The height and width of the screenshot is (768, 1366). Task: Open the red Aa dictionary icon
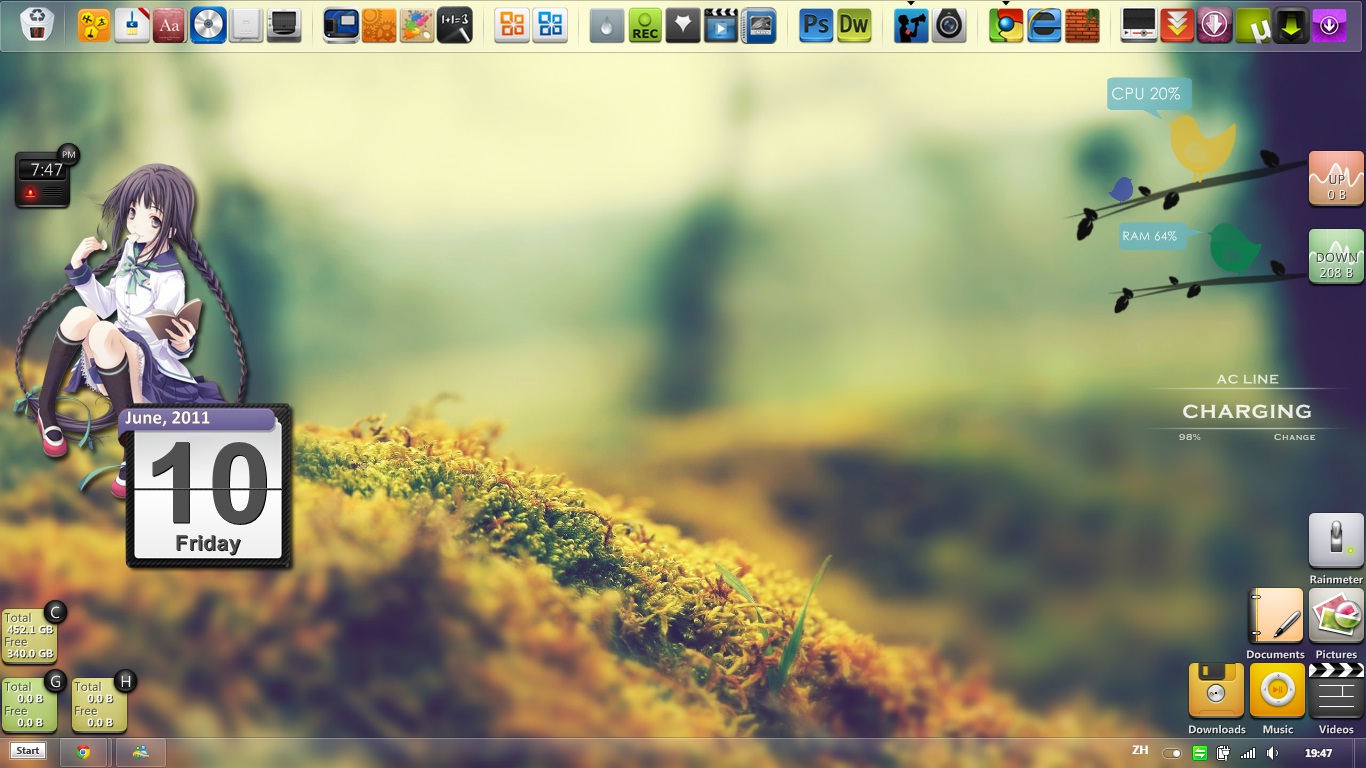click(x=169, y=25)
